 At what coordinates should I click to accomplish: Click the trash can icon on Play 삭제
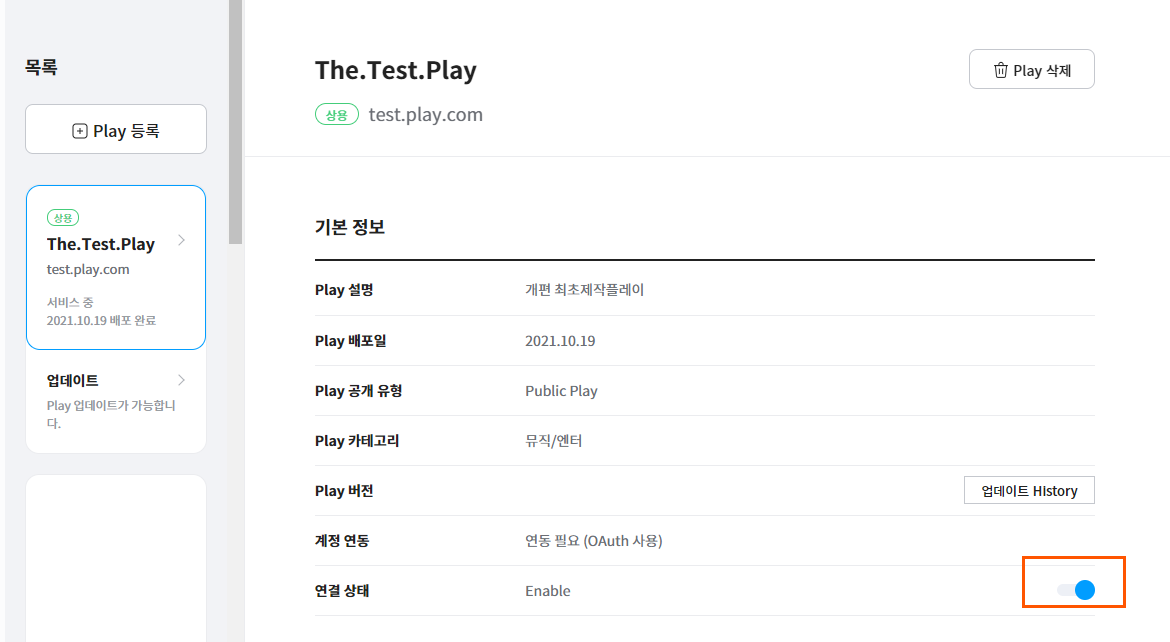(x=1000, y=70)
